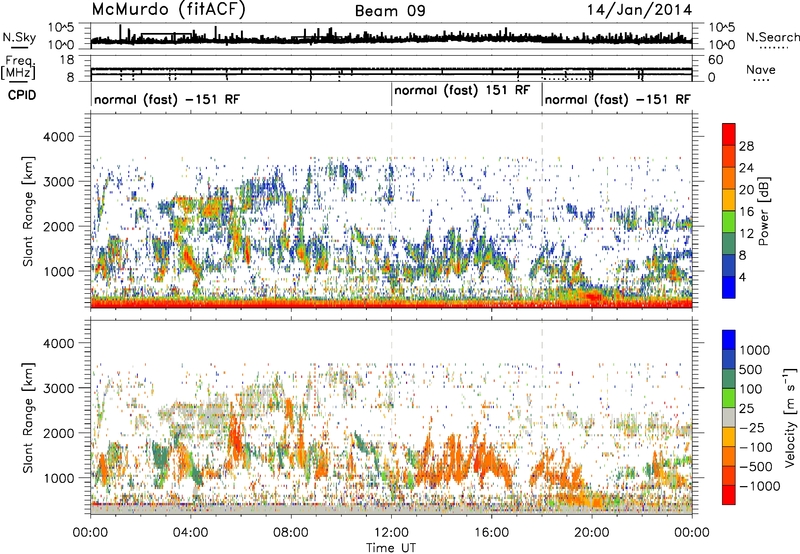This screenshot has width=800, height=554.
Task: Click the '-1000' label on Velocity colorbar
Action: coord(759,486)
